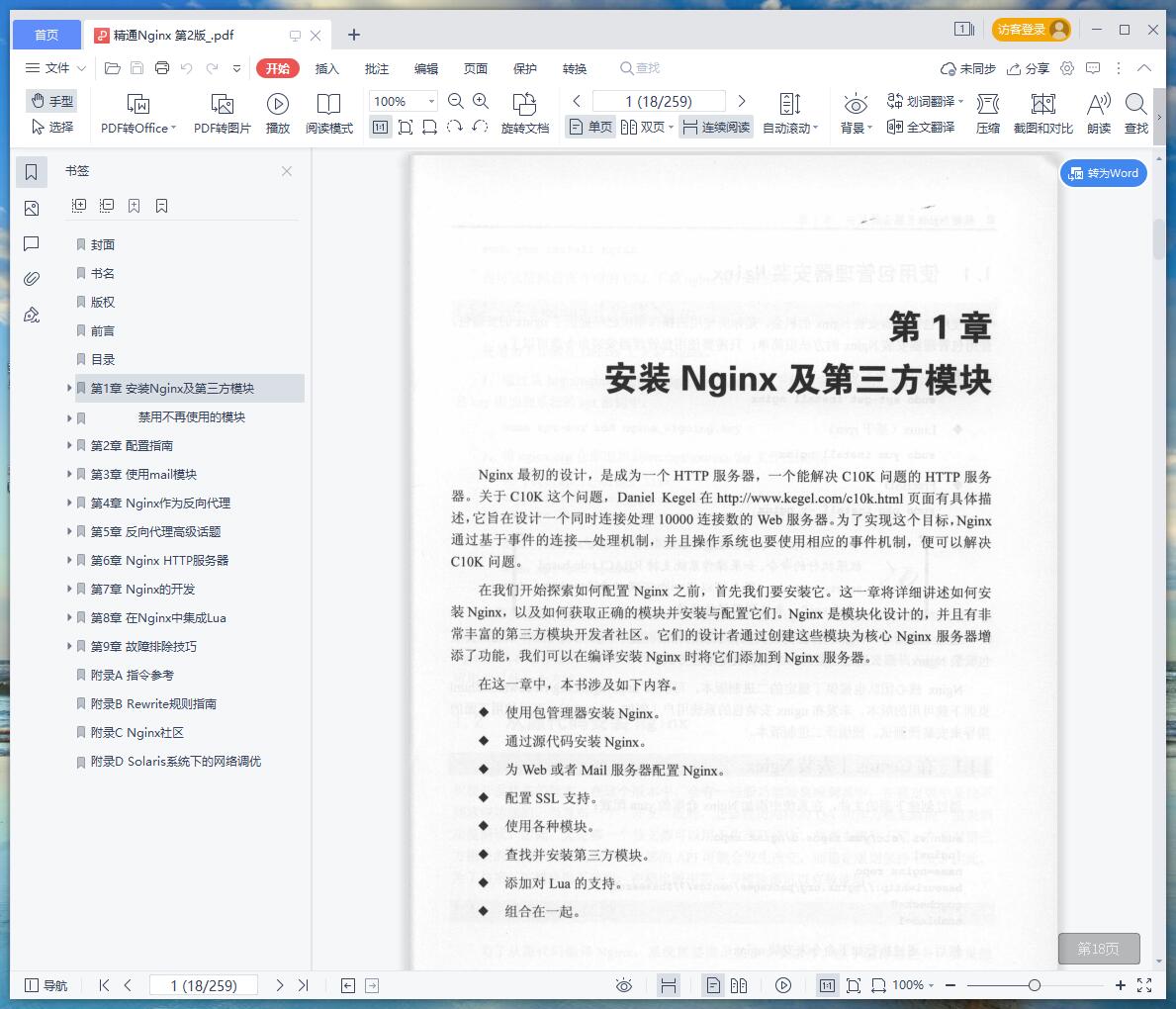
Task: Go to next page arrow in toolbar
Action: coord(742,101)
